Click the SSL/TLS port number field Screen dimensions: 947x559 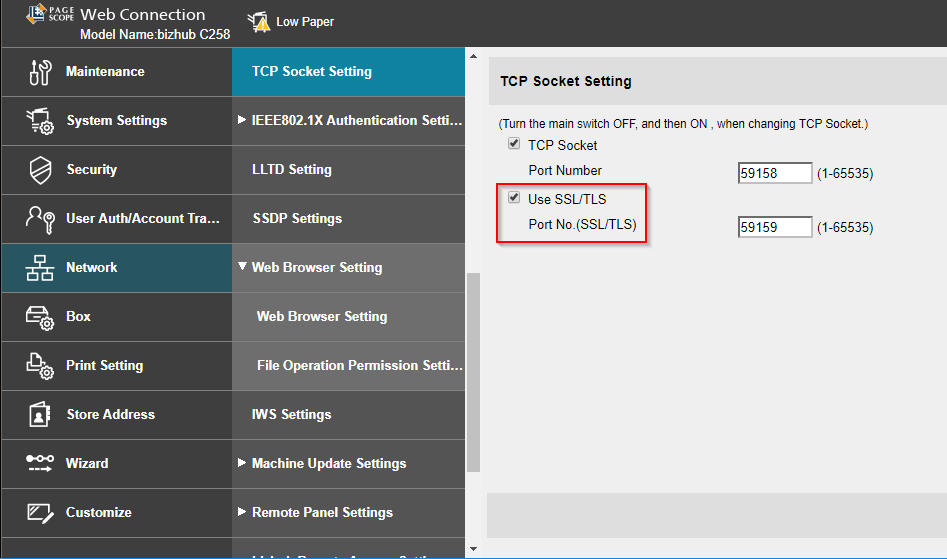pyautogui.click(x=775, y=228)
